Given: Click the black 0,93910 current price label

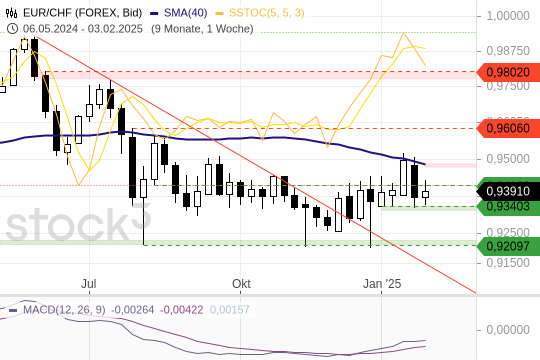Looking at the screenshot, I should coord(508,191).
